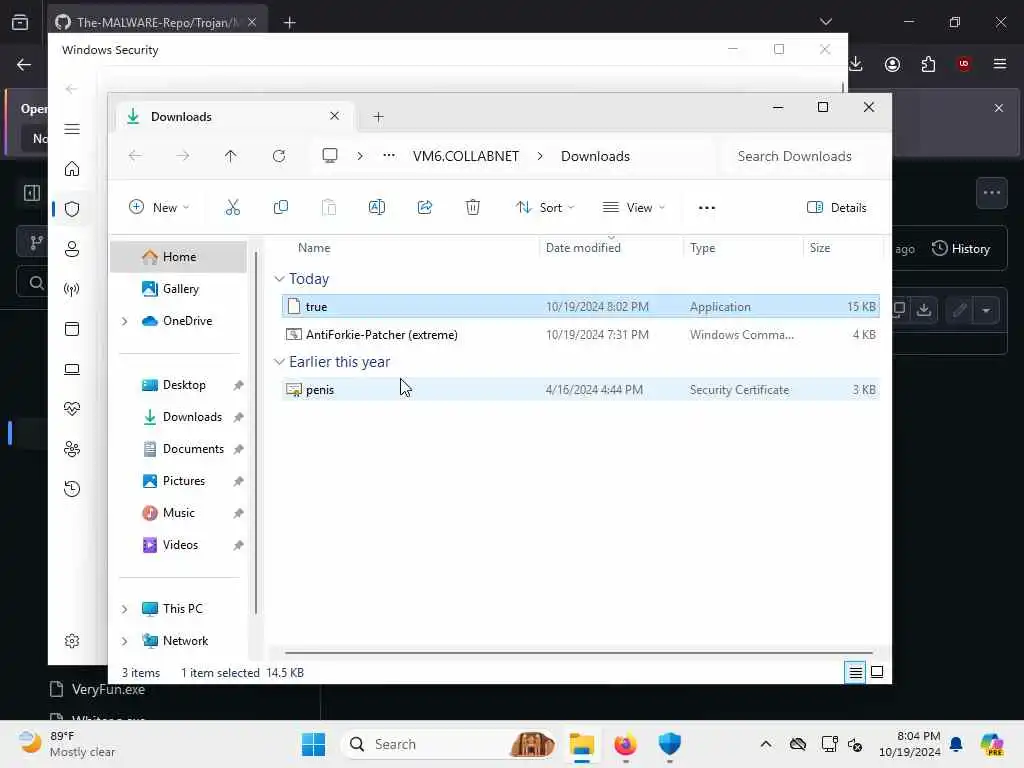Screen dimensions: 1024x768
Task: Click the Delete trash icon in Explorer toolbar
Action: pyautogui.click(x=473, y=208)
